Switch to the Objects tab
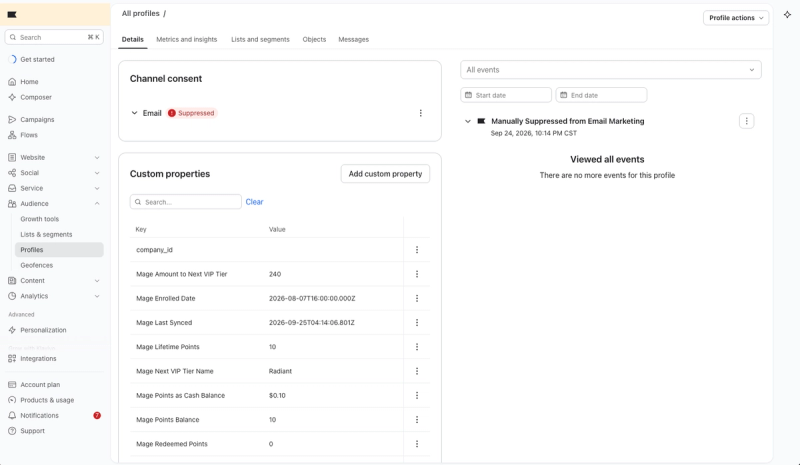800x465 pixels. [314, 39]
